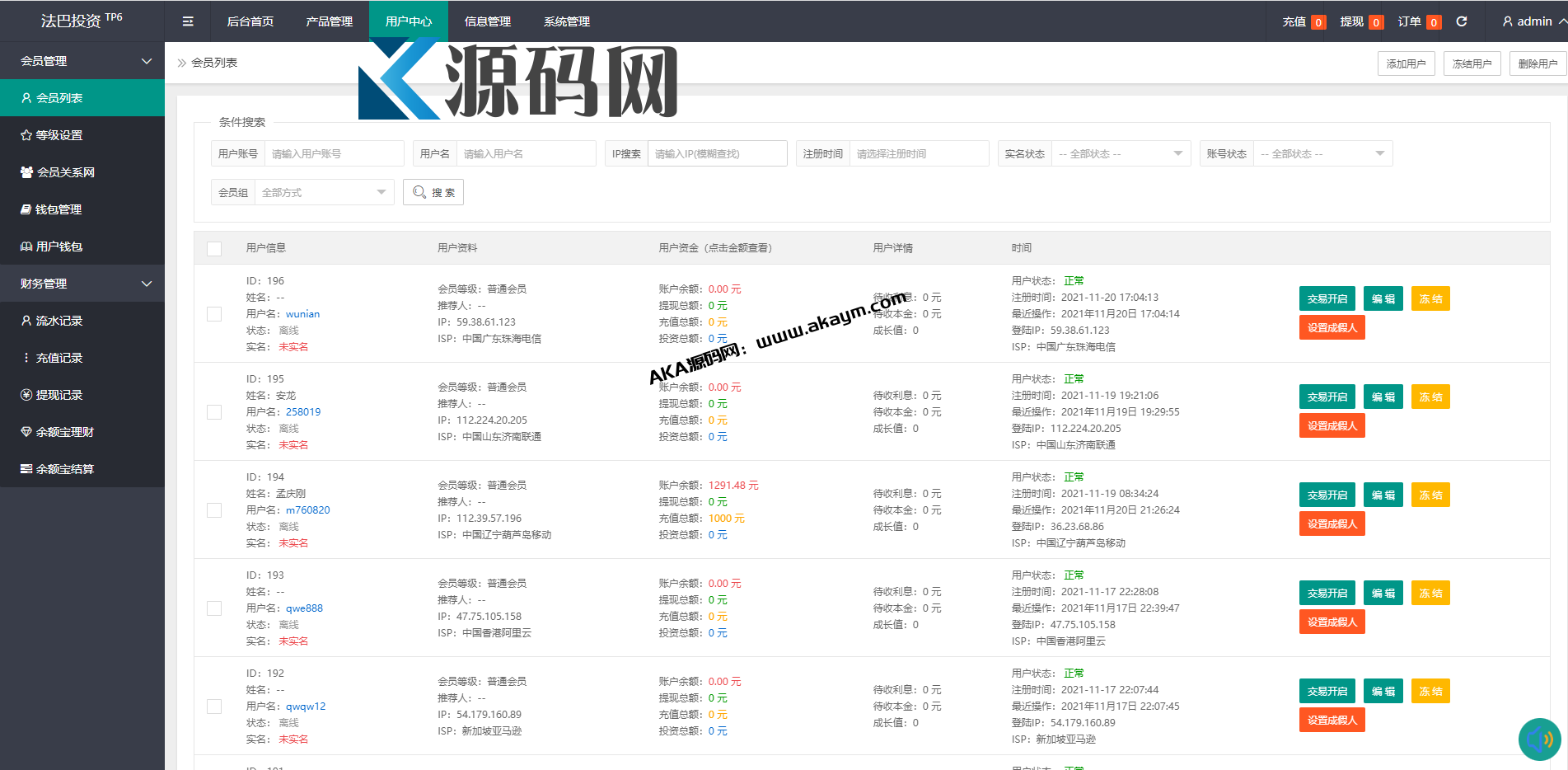Open 余额宝理财 diamond item in sidebar
Viewport: 1568px width, 770px height.
(64, 432)
